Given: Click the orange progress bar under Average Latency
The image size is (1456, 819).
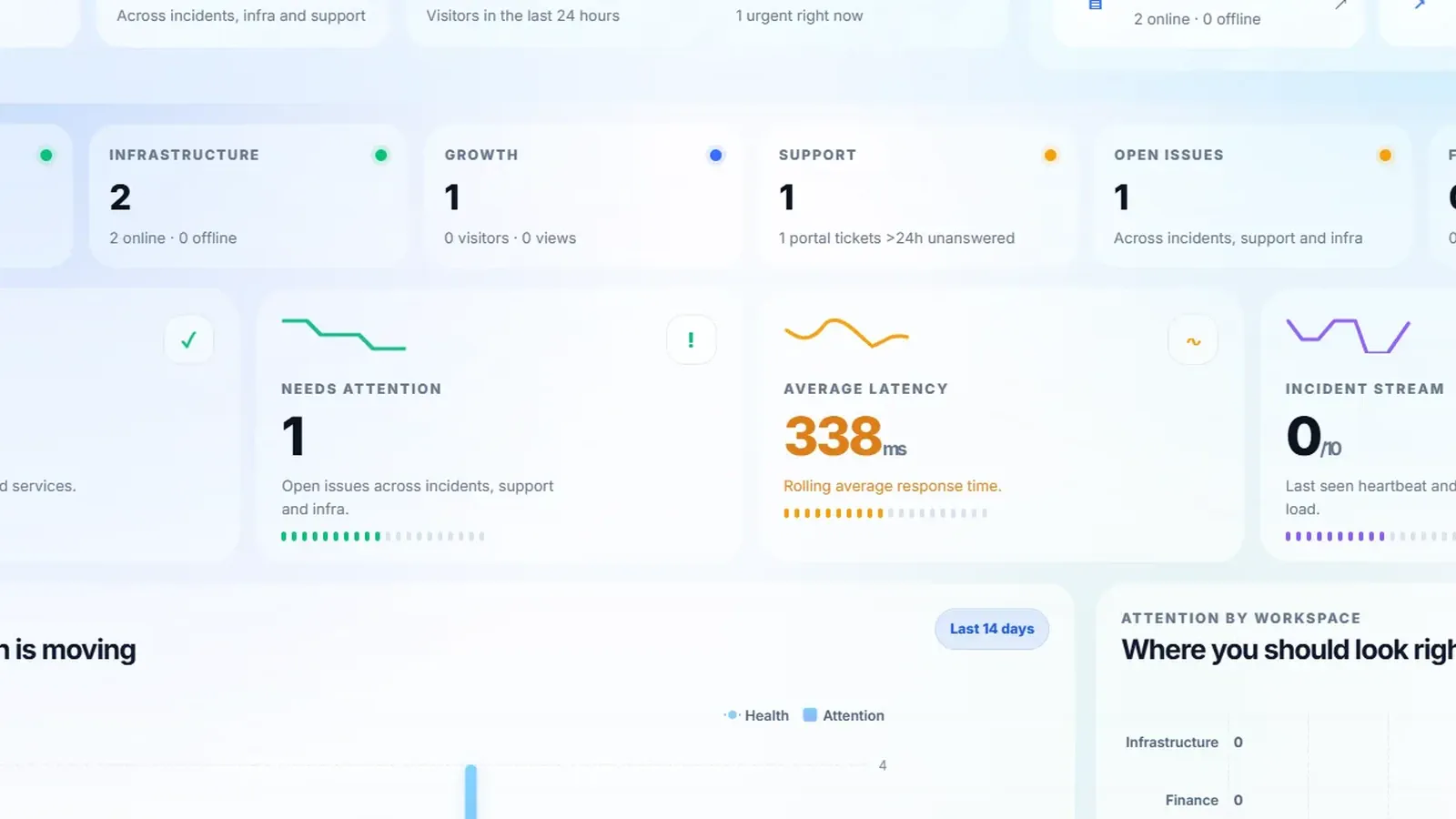Looking at the screenshot, I should [885, 513].
